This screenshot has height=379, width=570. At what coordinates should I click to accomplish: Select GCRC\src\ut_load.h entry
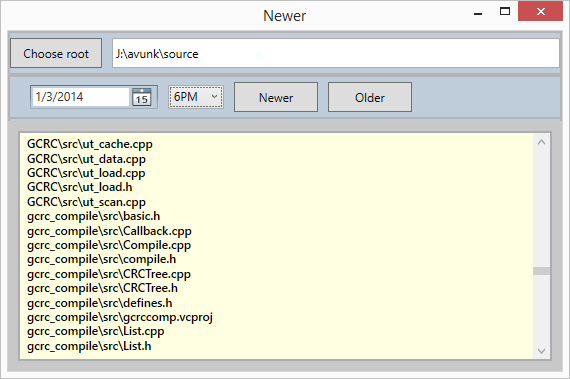point(80,187)
